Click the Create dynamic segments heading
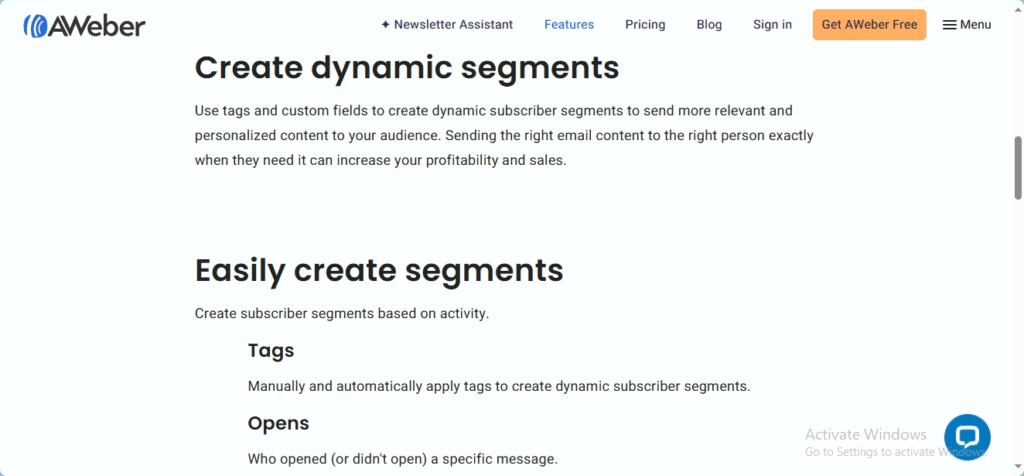This screenshot has width=1024, height=476. [407, 67]
